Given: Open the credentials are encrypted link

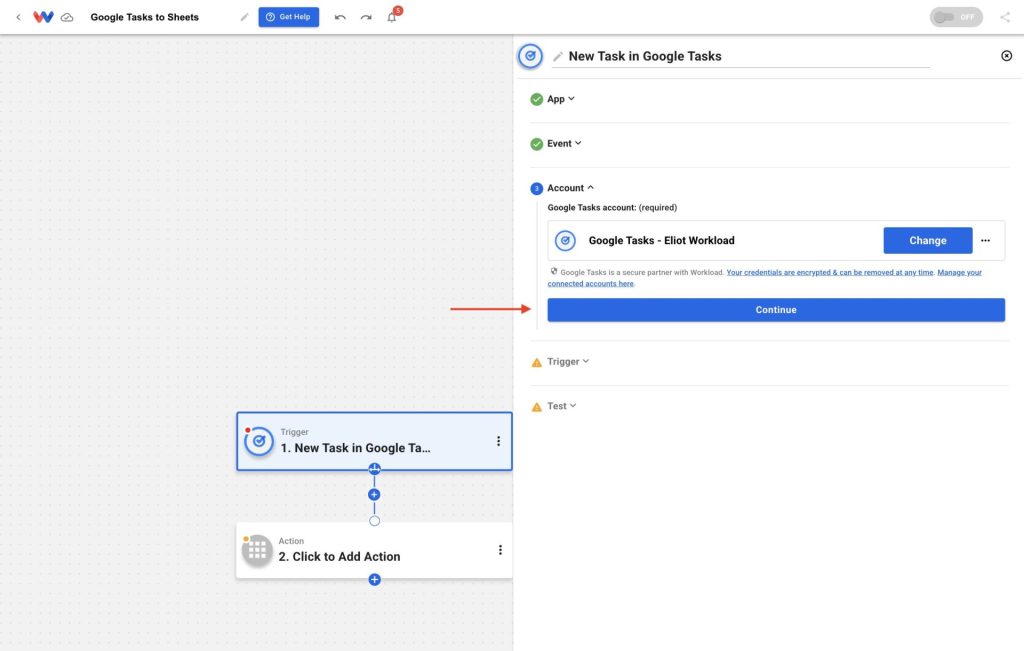Looking at the screenshot, I should point(829,272).
